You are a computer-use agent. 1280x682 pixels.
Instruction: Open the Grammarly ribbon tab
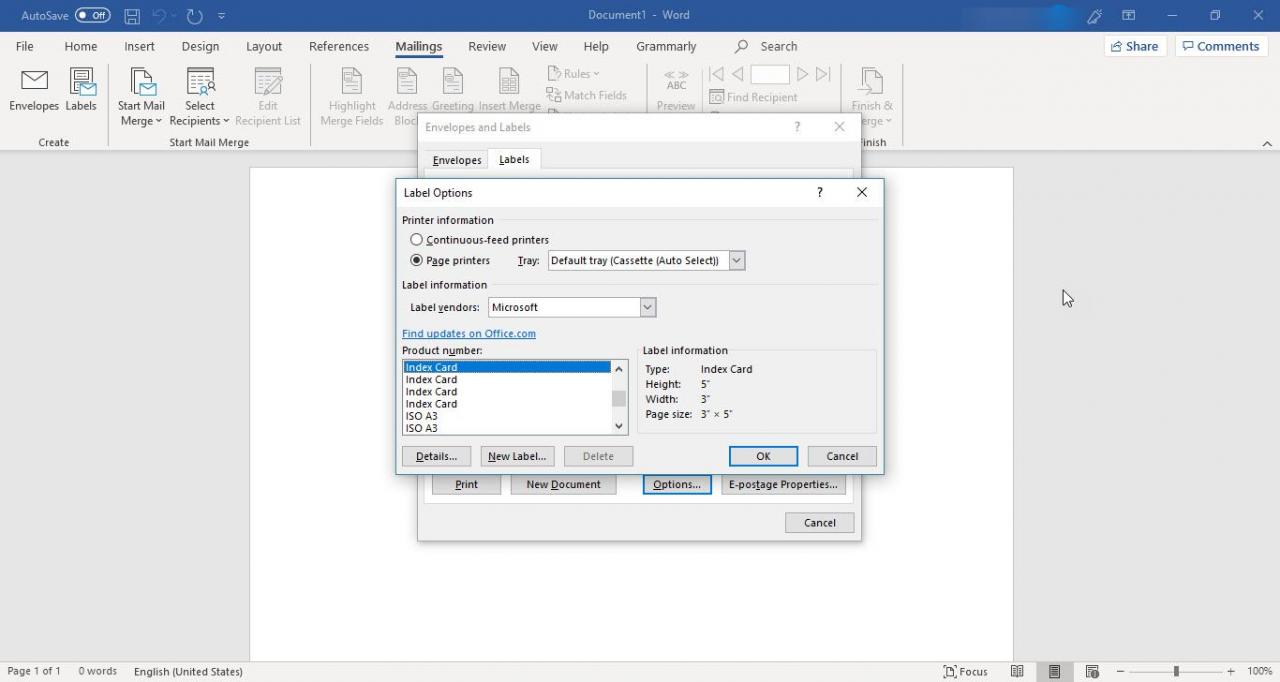(x=666, y=46)
